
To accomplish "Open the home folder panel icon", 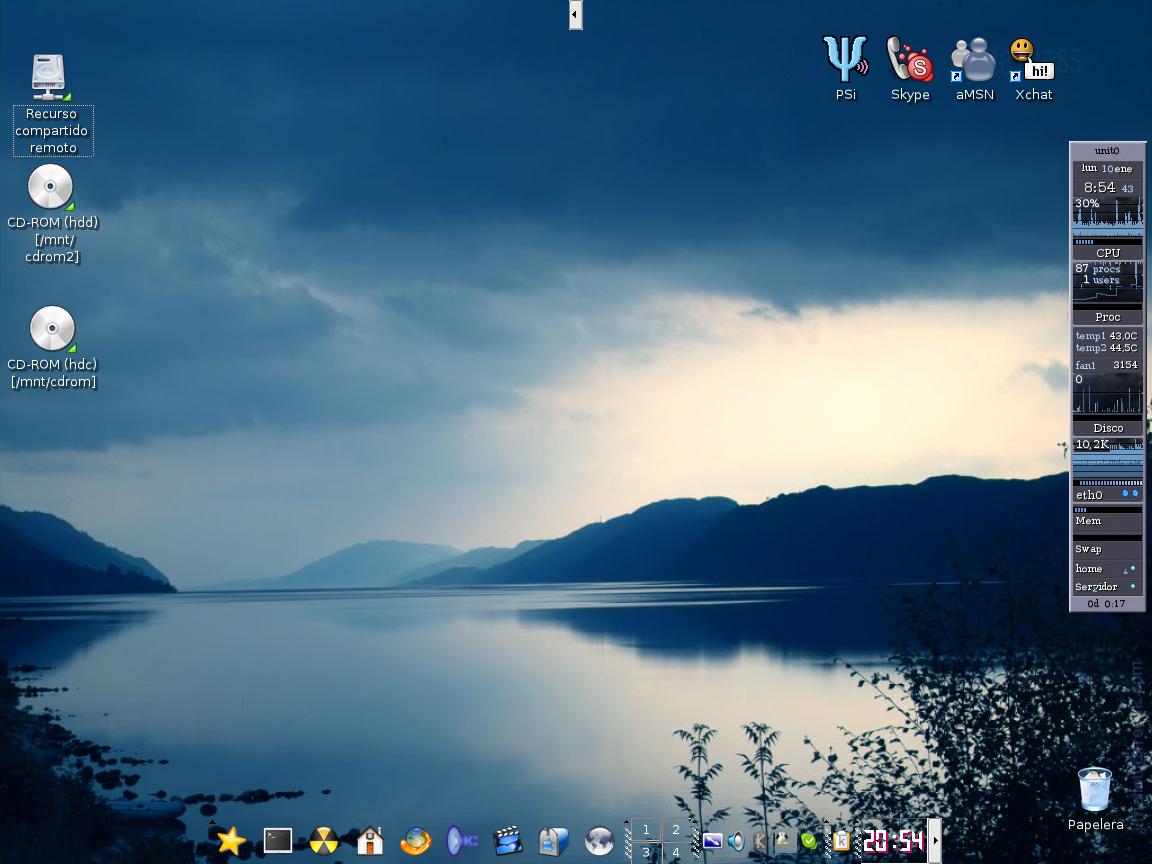I will tap(370, 840).
